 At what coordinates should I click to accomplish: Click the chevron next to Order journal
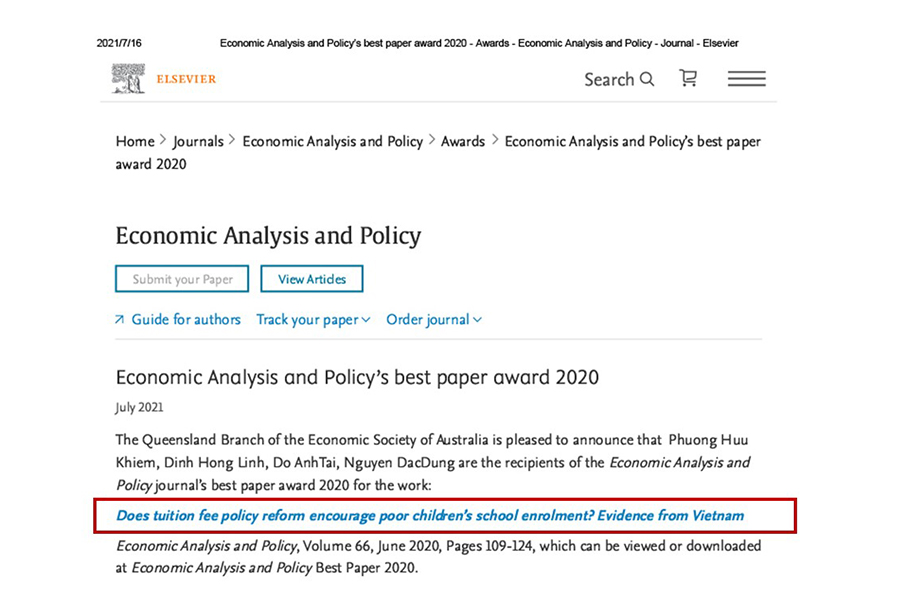pyautogui.click(x=477, y=320)
